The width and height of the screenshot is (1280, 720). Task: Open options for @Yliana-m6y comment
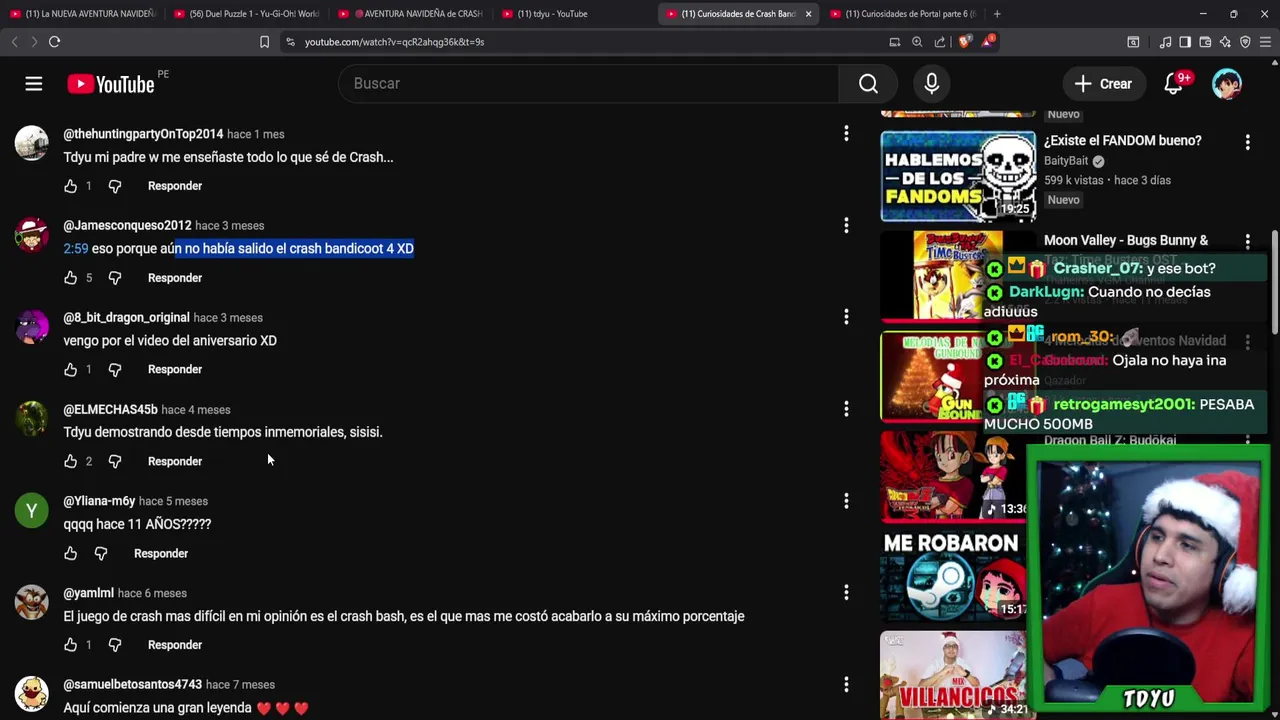click(846, 501)
